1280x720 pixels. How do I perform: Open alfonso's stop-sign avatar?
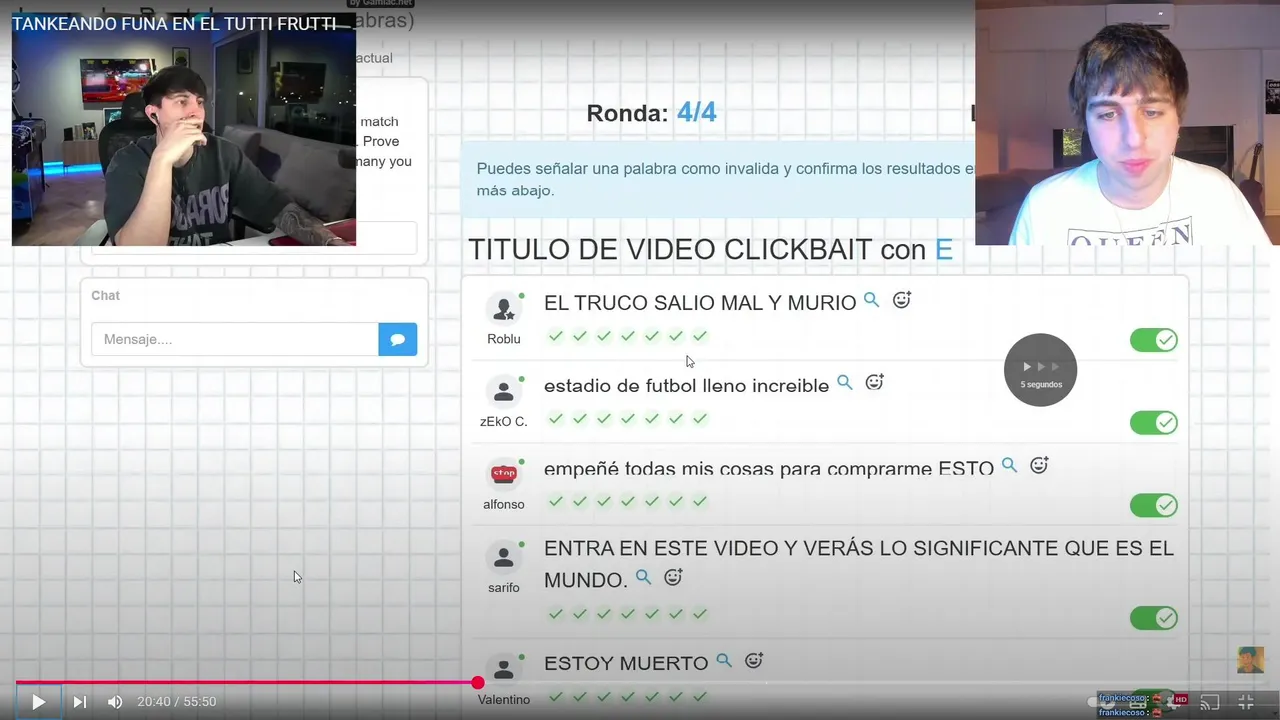pyautogui.click(x=504, y=475)
